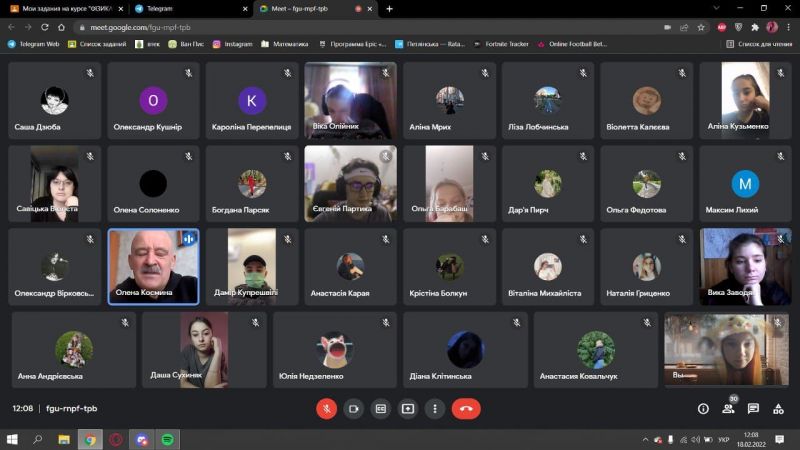Image resolution: width=800 pixels, height=450 pixels.
Task: Show the participants list icon
Action: [728, 409]
